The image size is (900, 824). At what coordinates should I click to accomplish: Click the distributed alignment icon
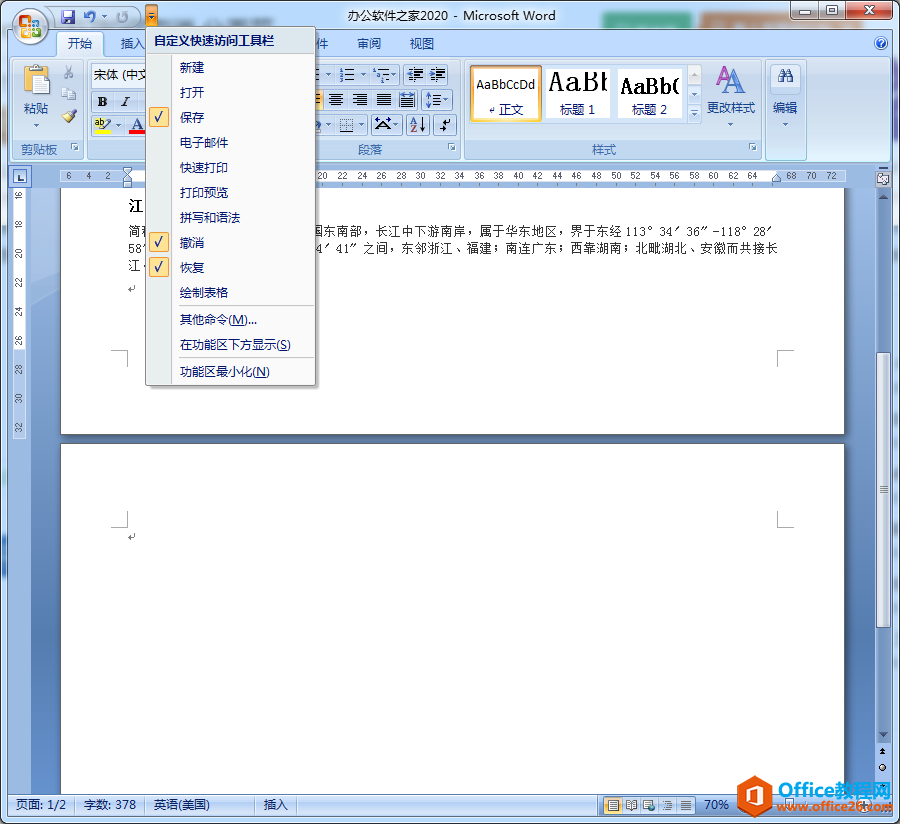407,100
